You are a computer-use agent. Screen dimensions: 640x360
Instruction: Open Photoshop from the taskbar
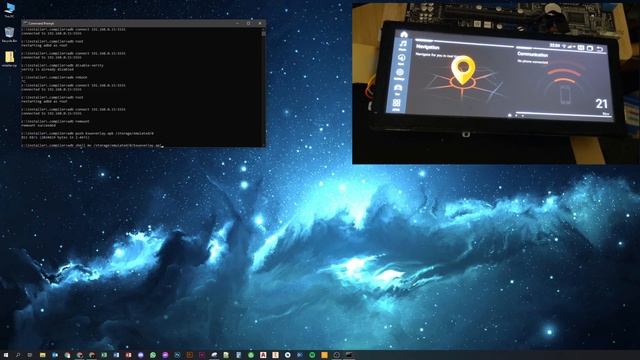pos(178,355)
